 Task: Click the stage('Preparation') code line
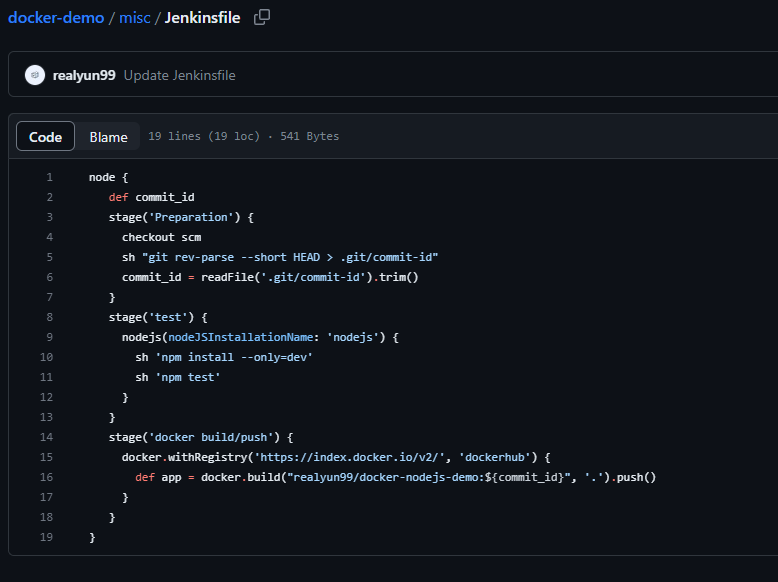[x=181, y=217]
